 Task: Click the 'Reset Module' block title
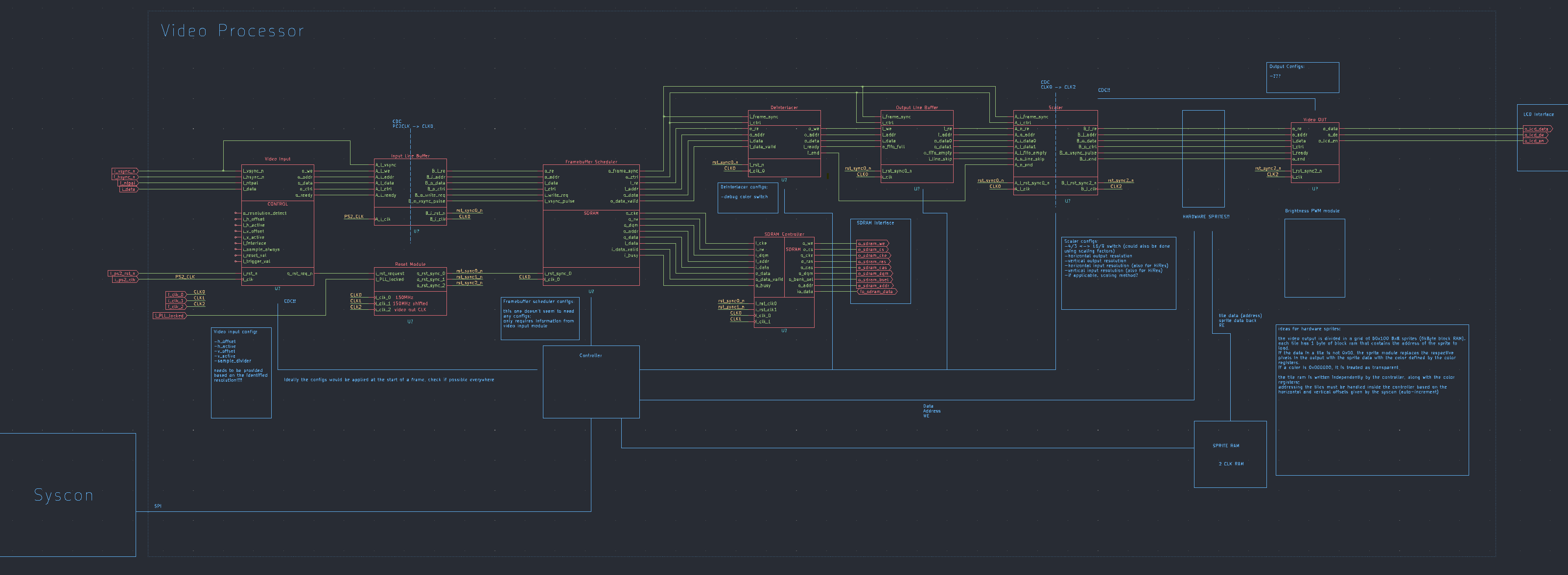tap(410, 264)
